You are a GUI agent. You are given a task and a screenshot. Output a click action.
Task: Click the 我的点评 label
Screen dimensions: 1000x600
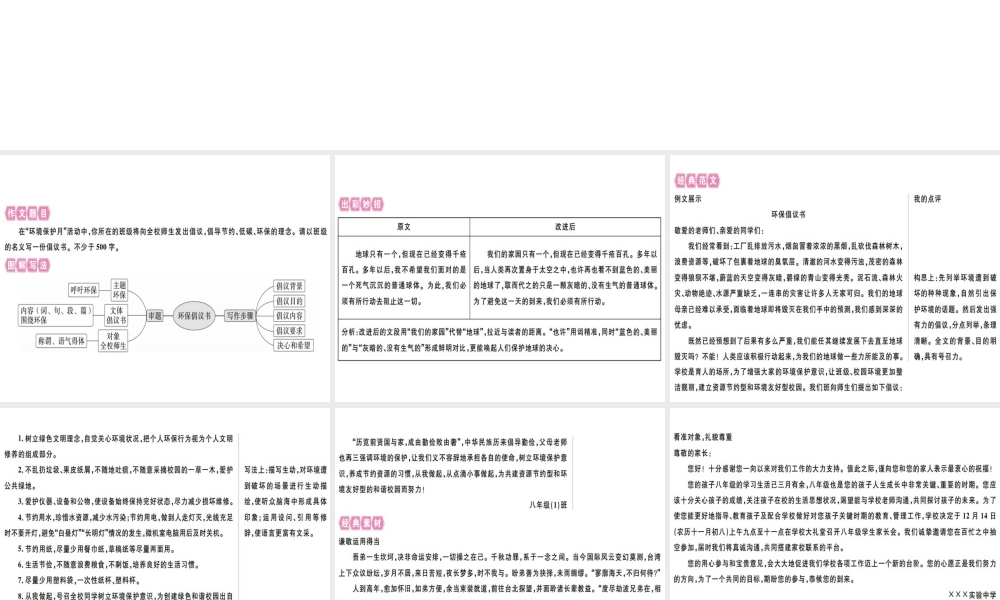[x=927, y=199]
